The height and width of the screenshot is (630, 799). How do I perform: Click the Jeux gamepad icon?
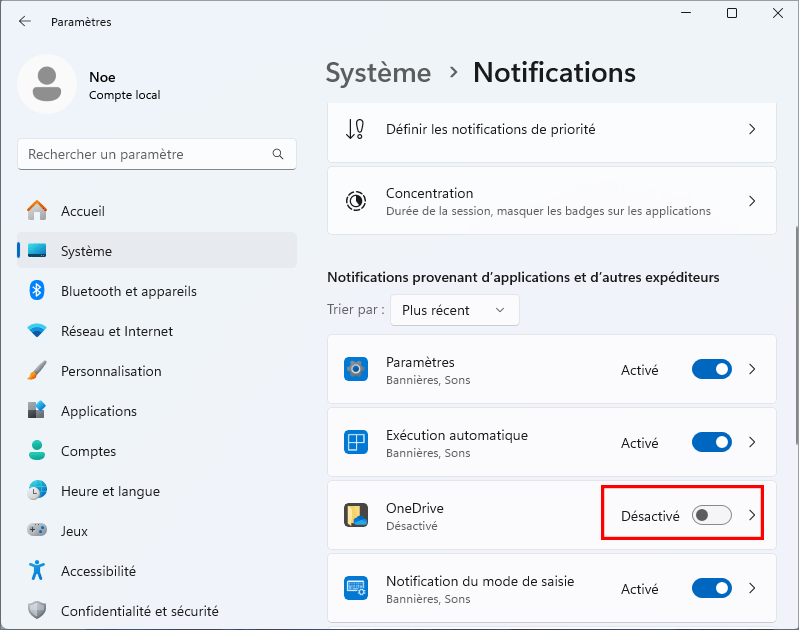37,530
